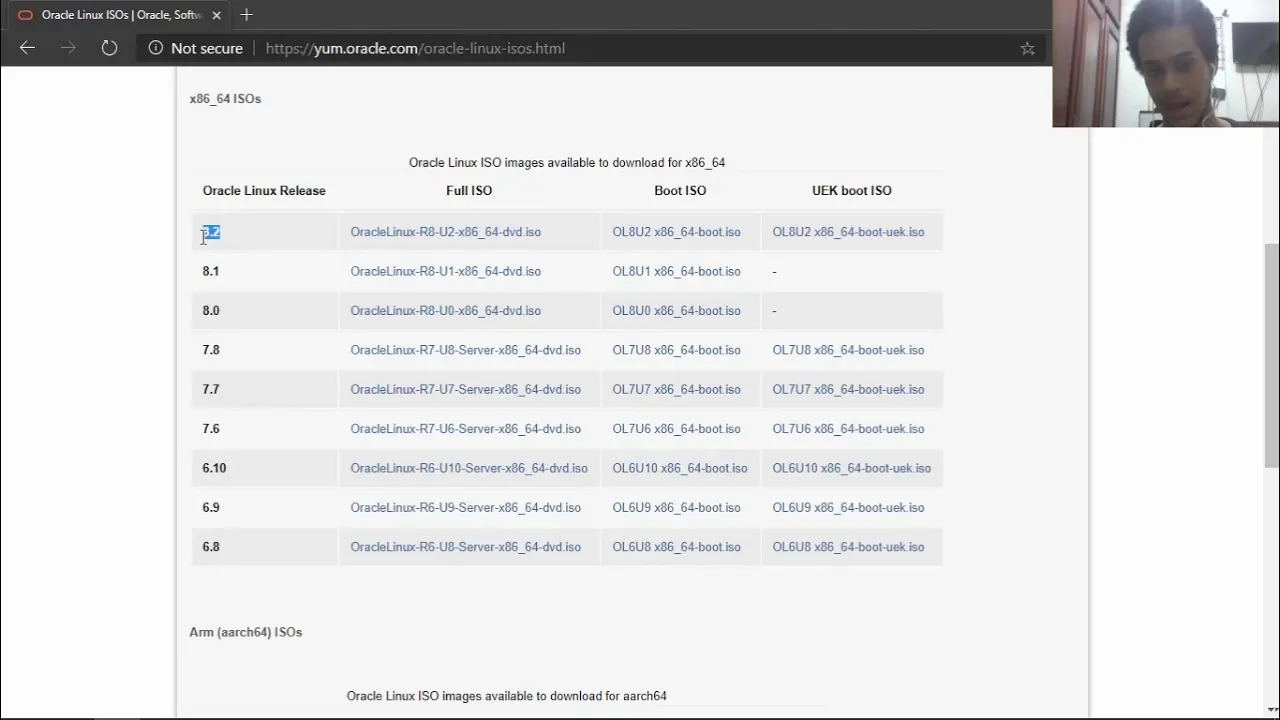Open OL6U10 x86_64-boot.iso link

pos(680,468)
